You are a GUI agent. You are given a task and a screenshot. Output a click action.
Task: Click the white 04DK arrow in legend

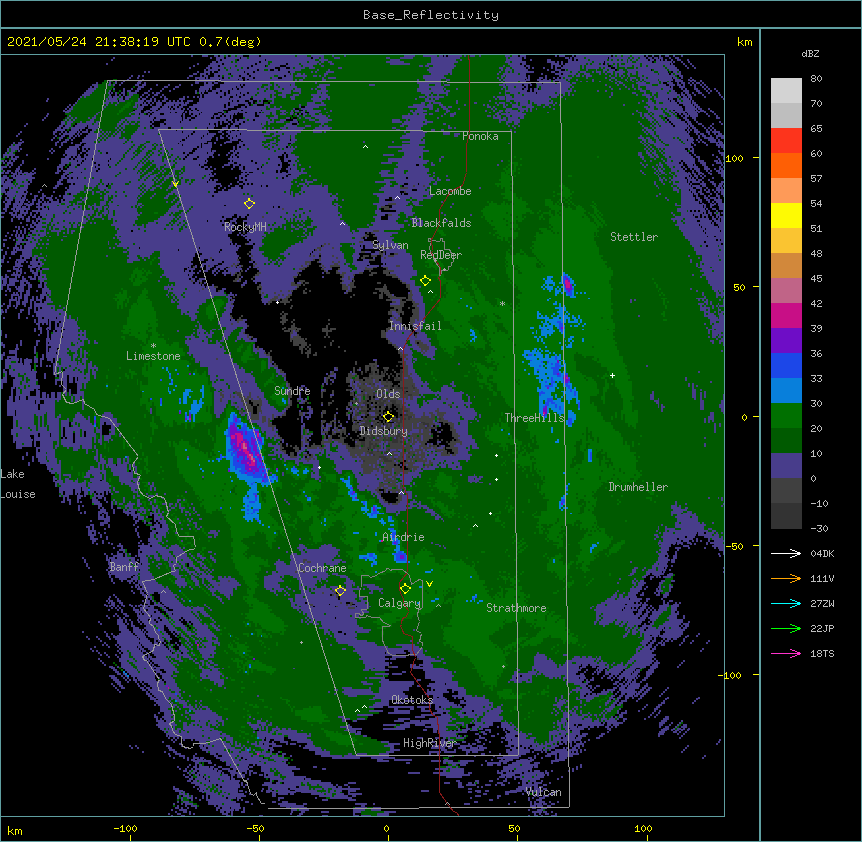pyautogui.click(x=786, y=553)
